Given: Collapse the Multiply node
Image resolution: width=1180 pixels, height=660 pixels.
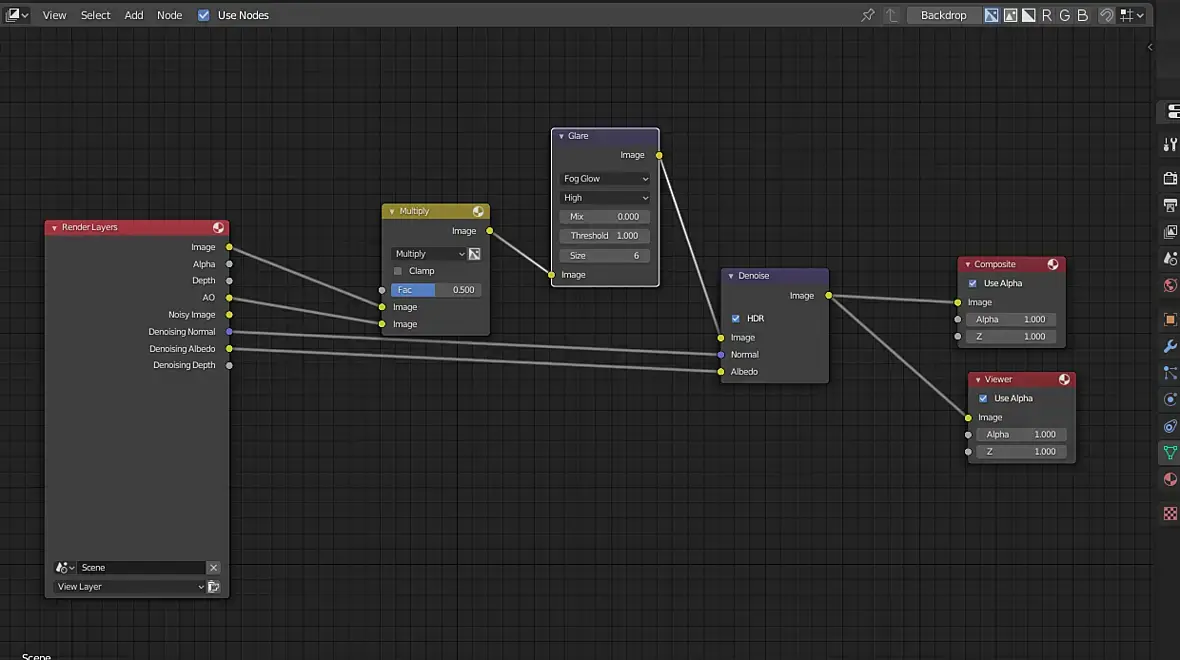Looking at the screenshot, I should point(391,211).
